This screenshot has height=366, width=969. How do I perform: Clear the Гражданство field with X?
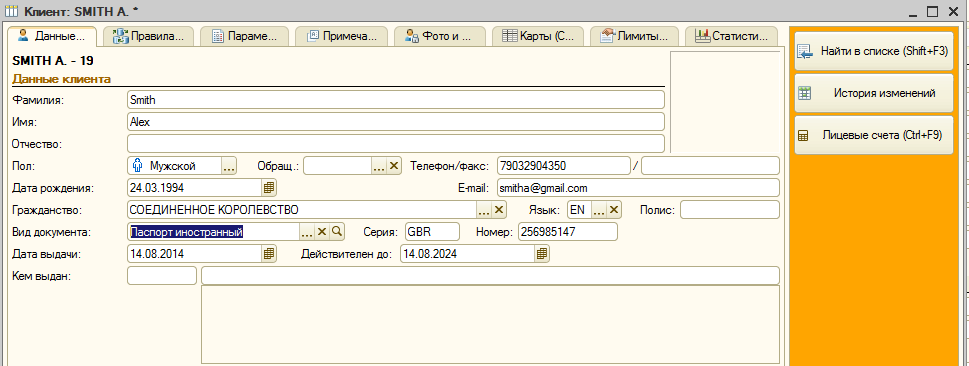coord(499,210)
